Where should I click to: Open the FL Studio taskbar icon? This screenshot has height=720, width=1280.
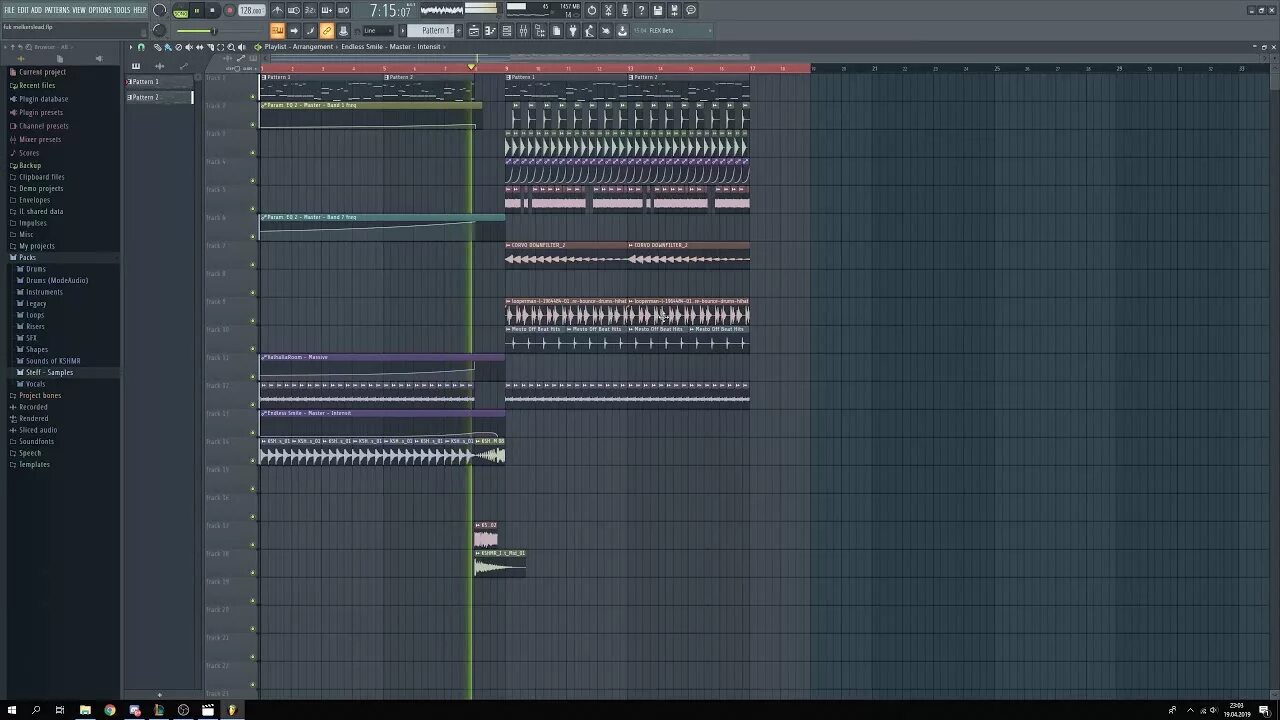232,710
